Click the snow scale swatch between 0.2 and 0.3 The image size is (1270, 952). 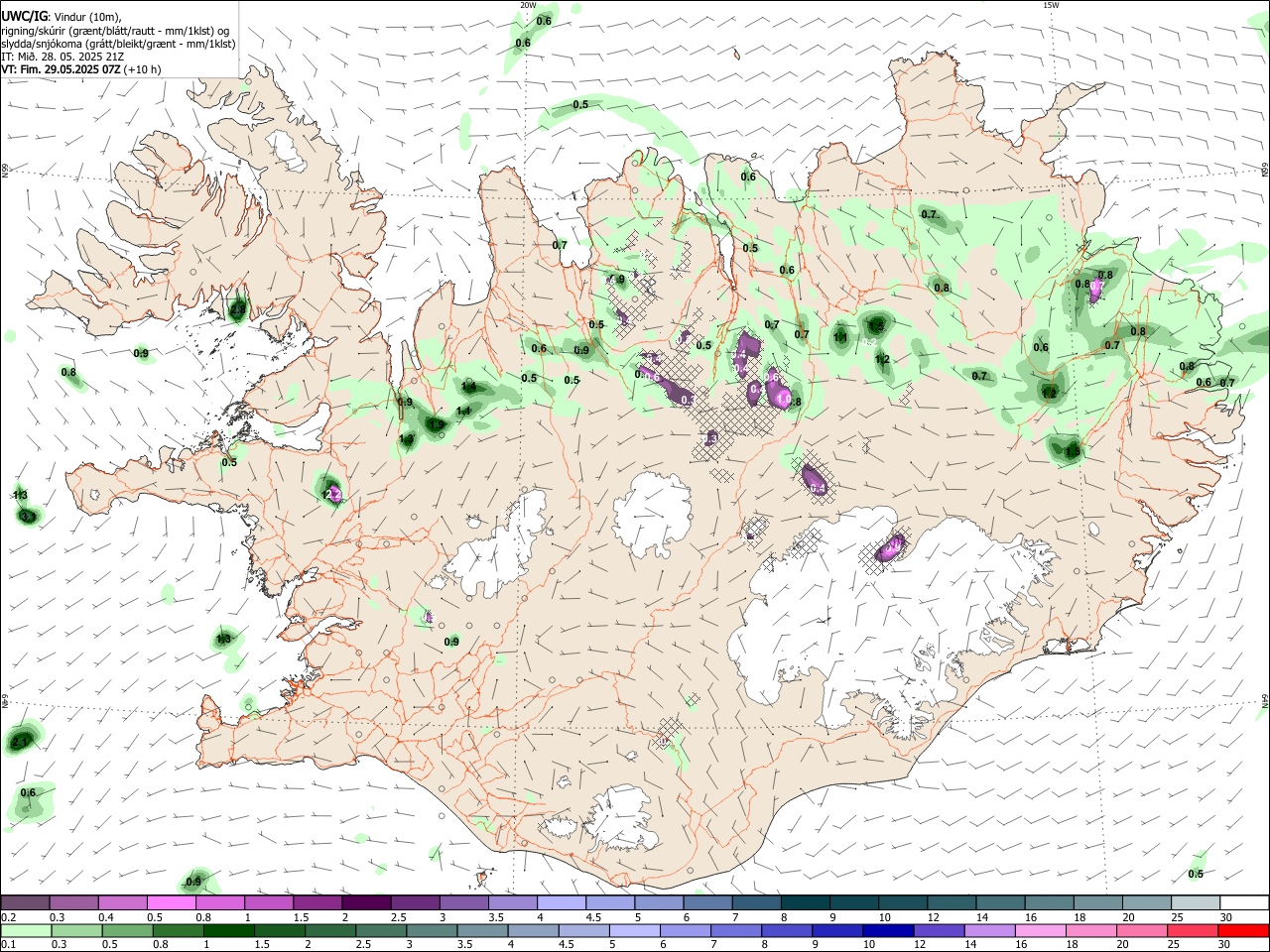(x=25, y=902)
